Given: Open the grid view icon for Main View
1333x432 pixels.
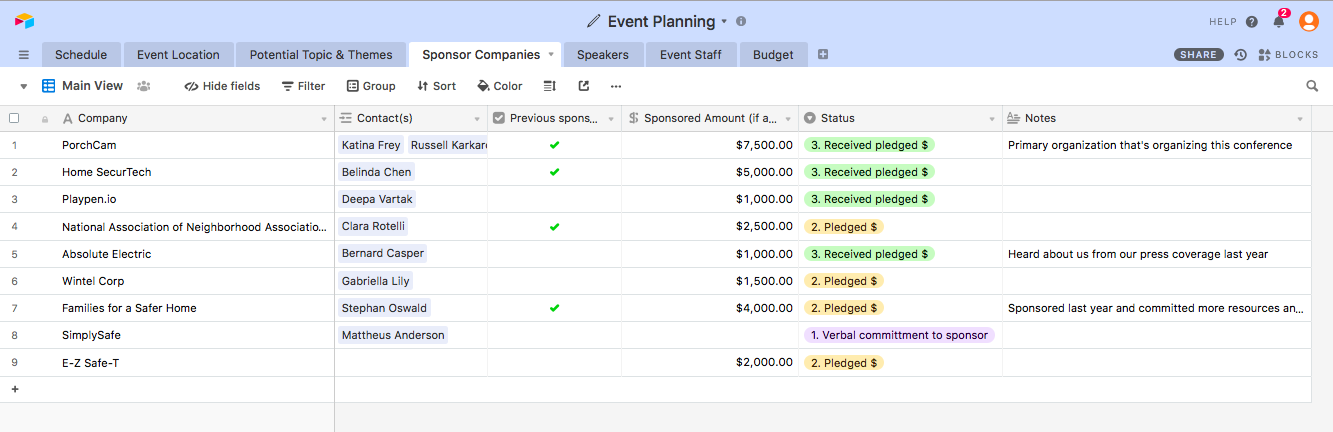Looking at the screenshot, I should click(x=48, y=86).
